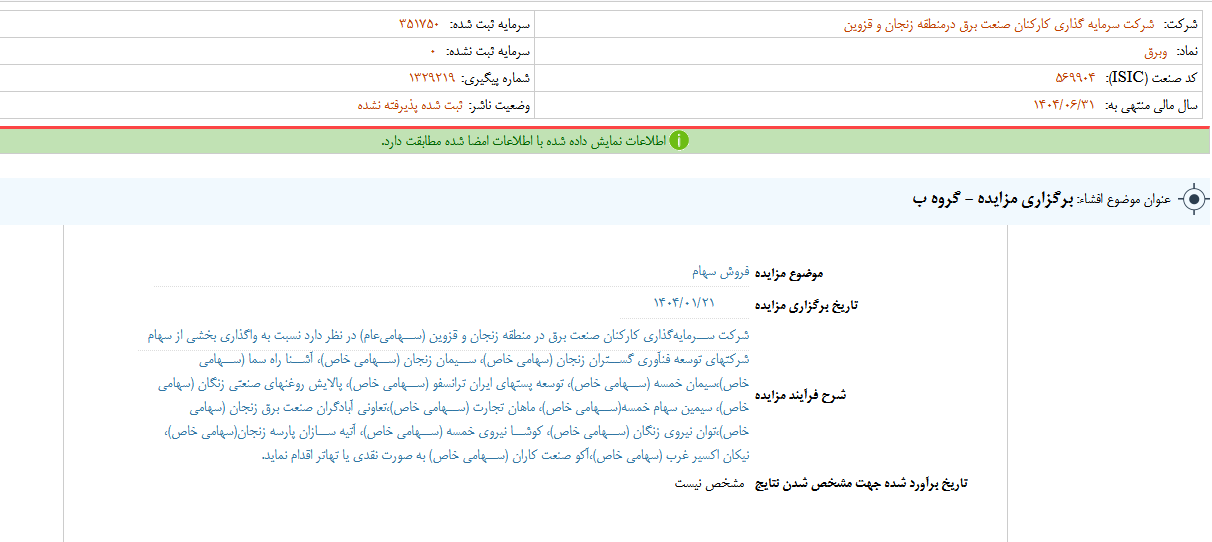Image resolution: width=1212 pixels, height=542 pixels.
Task: Click the label شرح فرایند مزایده
Action: pos(800,395)
